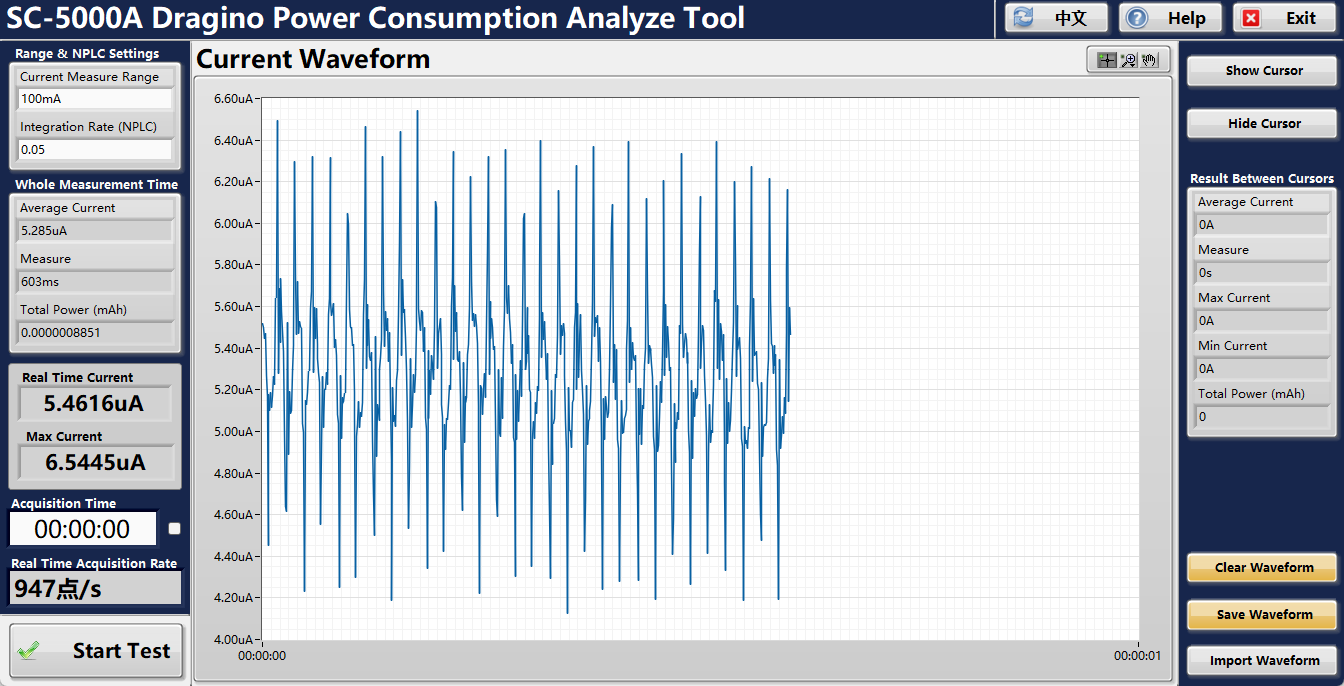Click the blue refresh icon on the 中文 button
Viewport: 1344px width, 686px height.
click(x=1023, y=18)
